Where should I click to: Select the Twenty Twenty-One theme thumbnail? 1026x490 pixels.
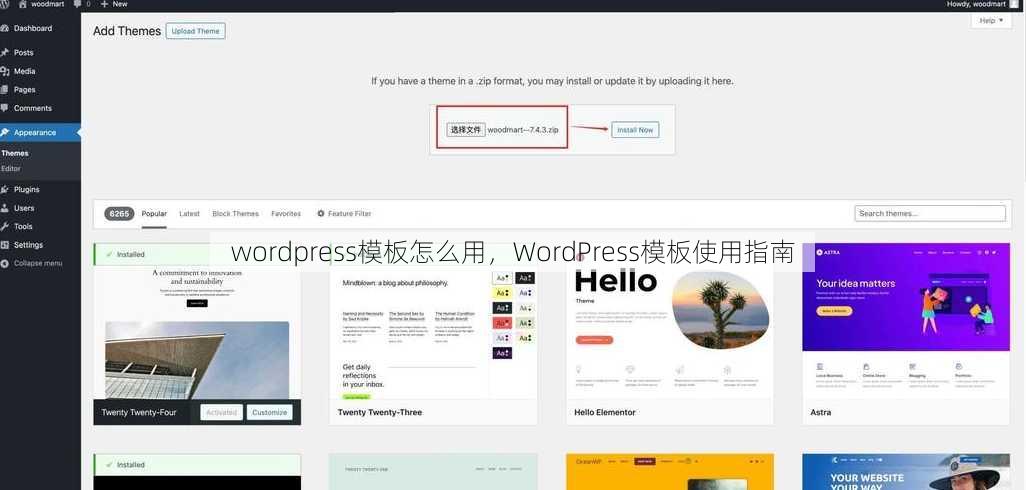coord(433,472)
